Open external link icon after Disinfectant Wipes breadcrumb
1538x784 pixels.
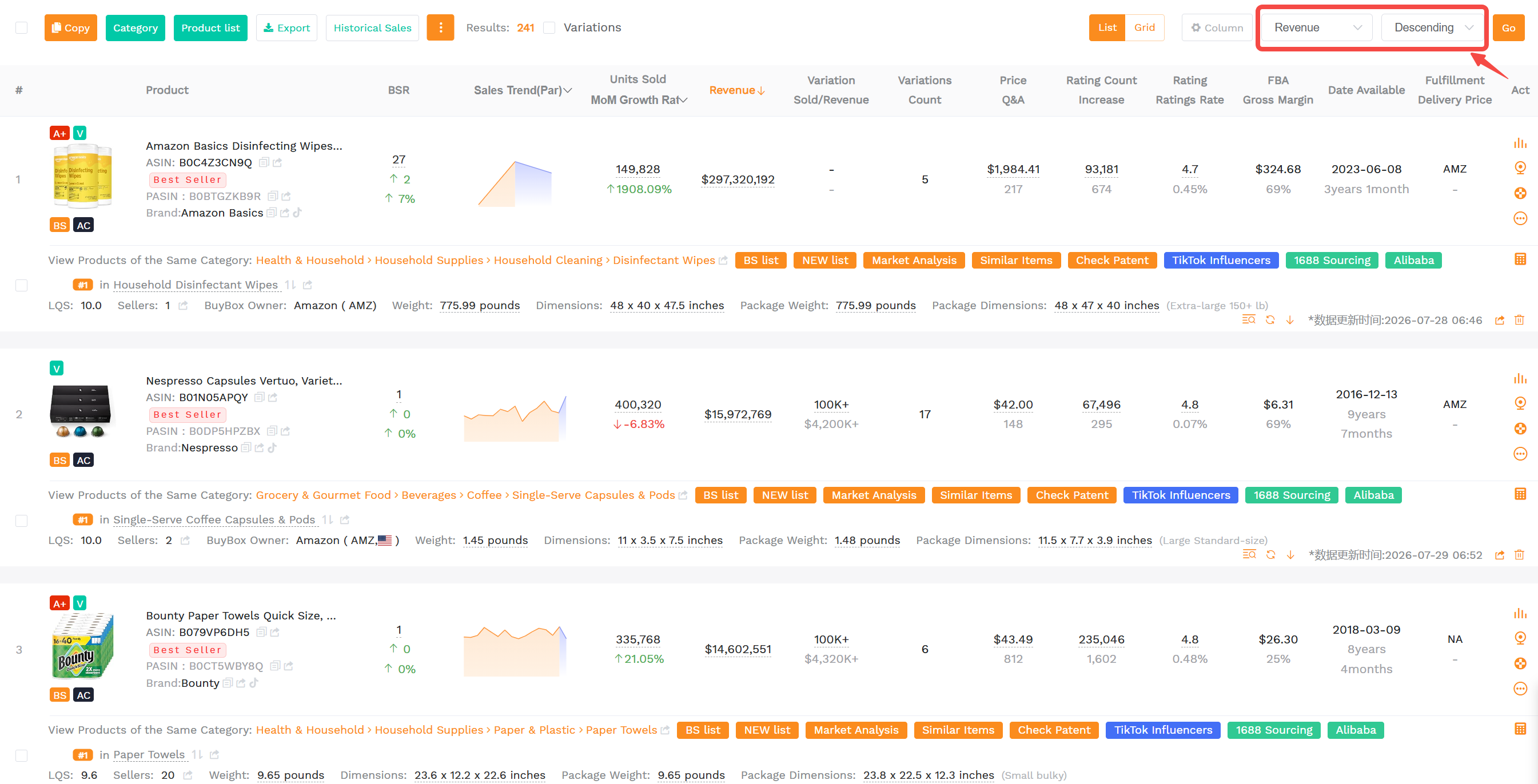(723, 260)
